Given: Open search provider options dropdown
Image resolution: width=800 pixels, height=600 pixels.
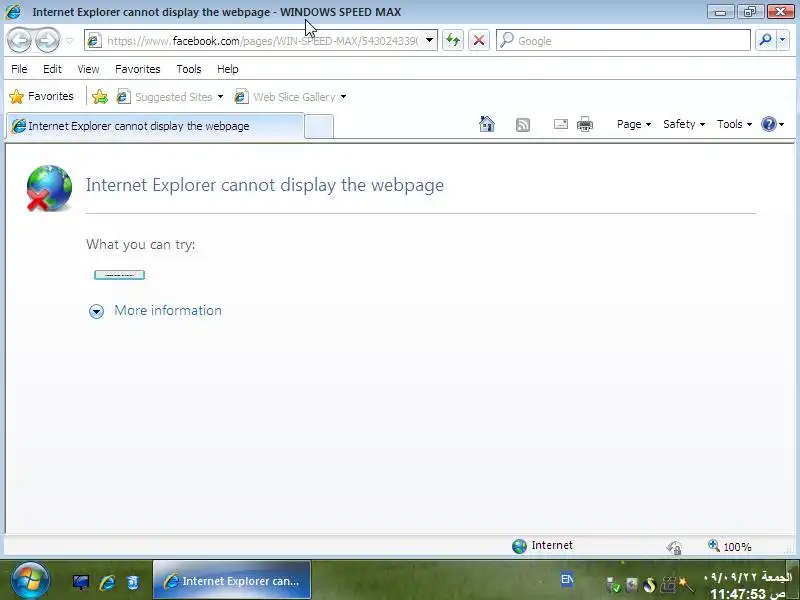Looking at the screenshot, I should [783, 40].
